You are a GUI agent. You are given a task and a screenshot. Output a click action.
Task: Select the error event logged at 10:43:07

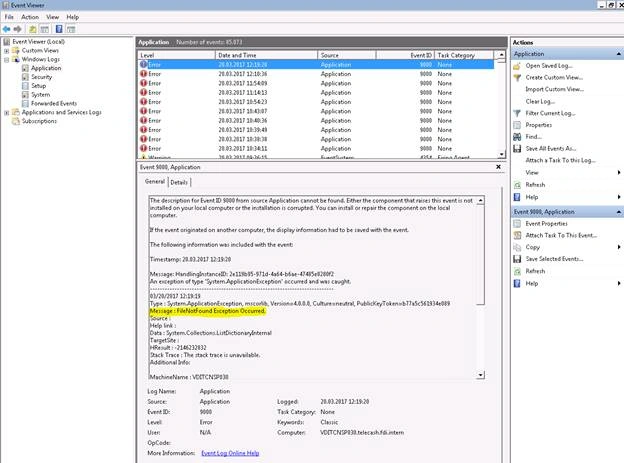[x=316, y=111]
